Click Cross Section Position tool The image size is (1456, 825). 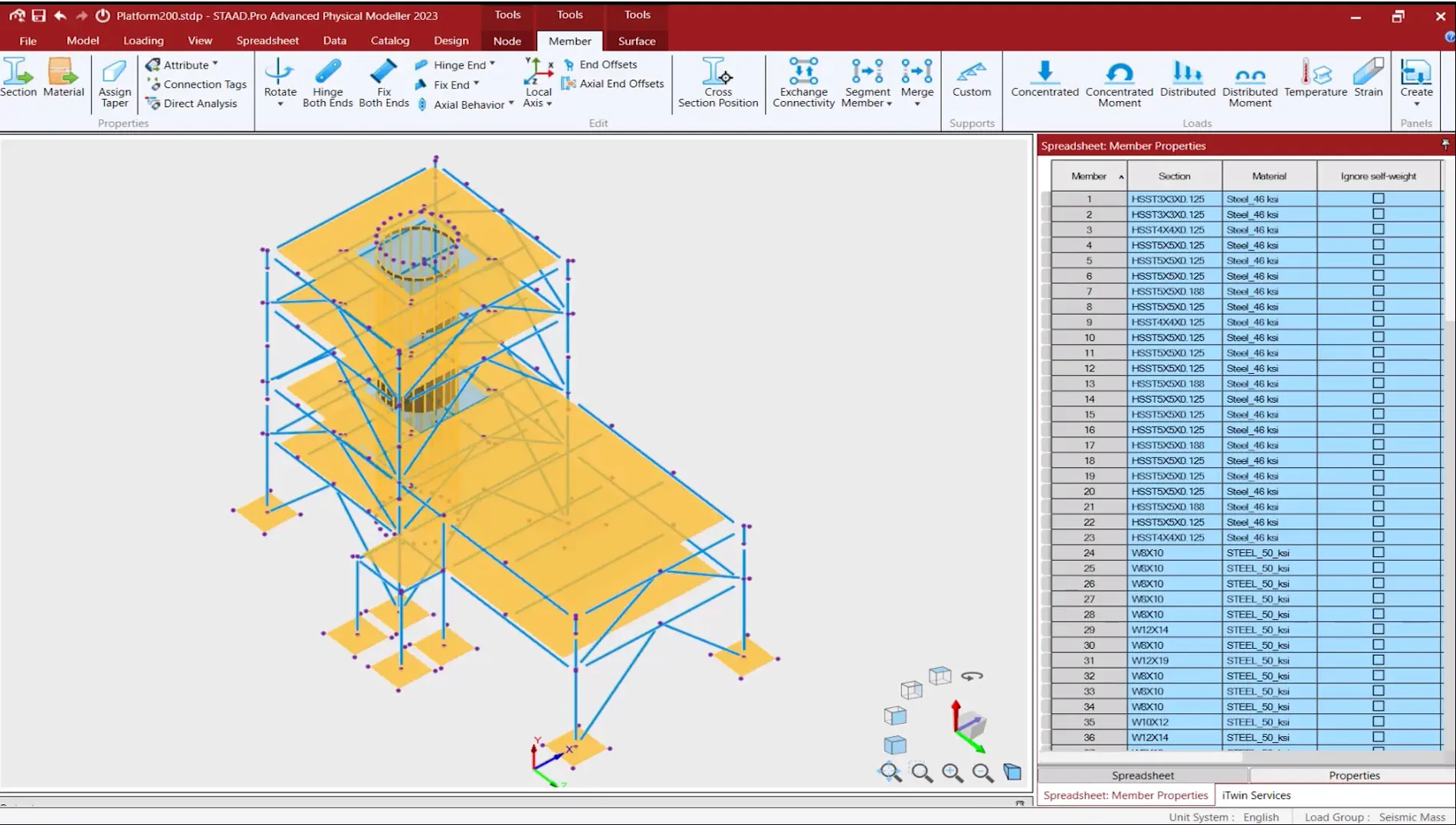tap(718, 83)
